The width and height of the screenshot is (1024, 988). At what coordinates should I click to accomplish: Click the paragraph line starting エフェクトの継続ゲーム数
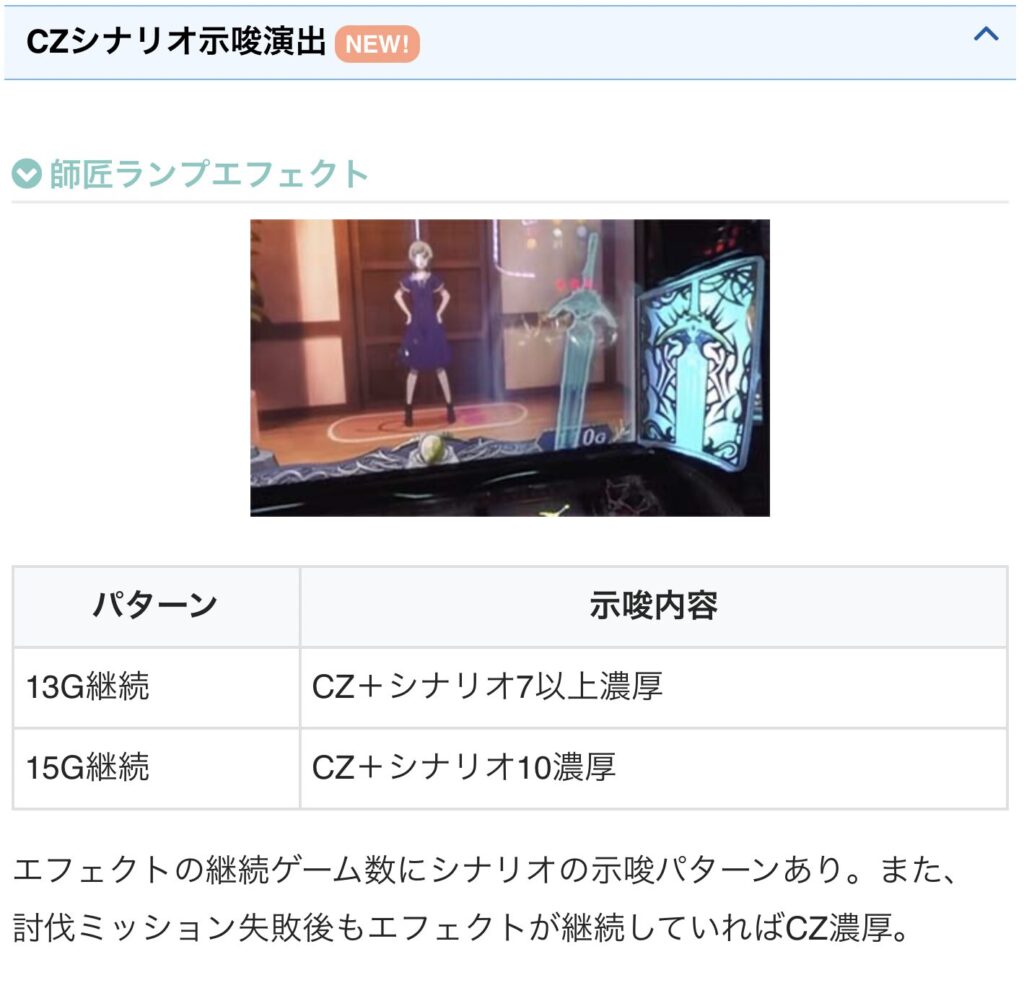(x=487, y=870)
